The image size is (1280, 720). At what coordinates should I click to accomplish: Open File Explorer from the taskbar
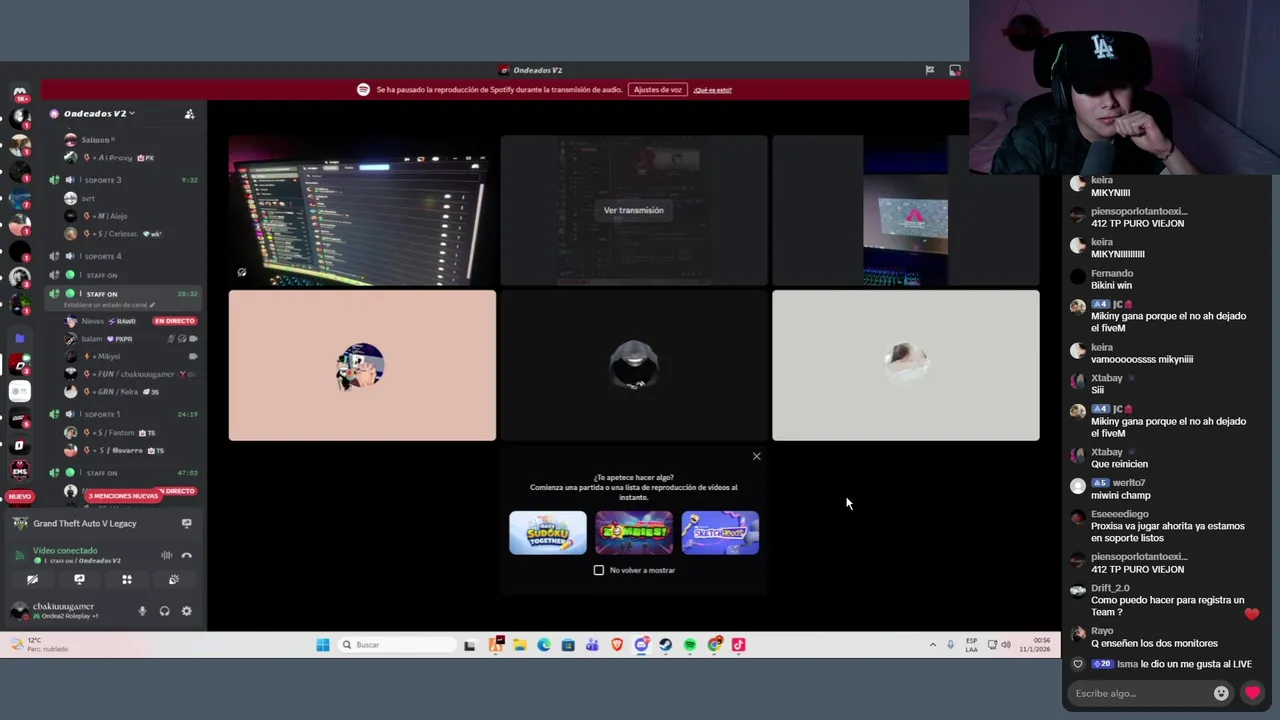pyautogui.click(x=520, y=645)
